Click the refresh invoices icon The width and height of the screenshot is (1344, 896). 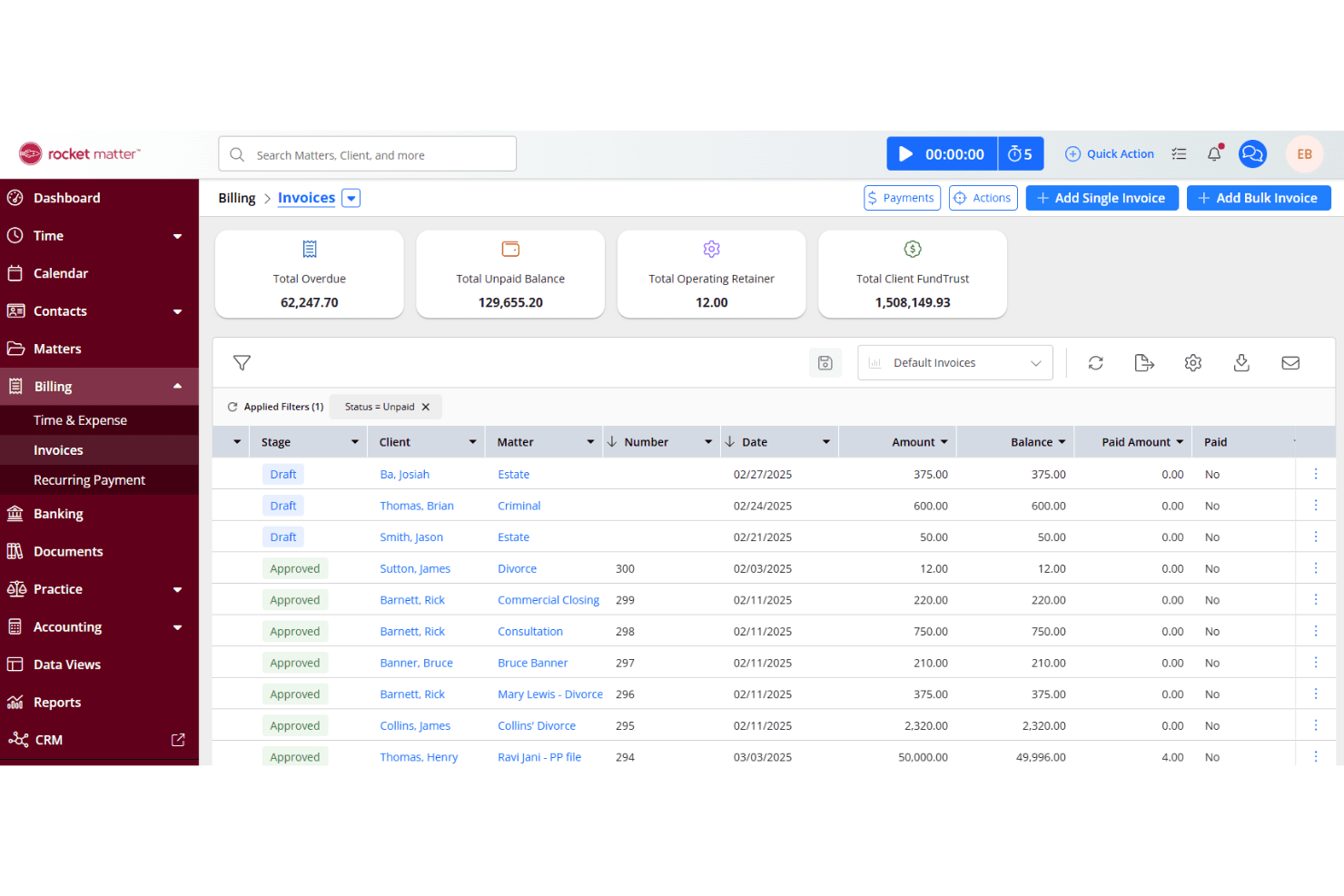1096,363
